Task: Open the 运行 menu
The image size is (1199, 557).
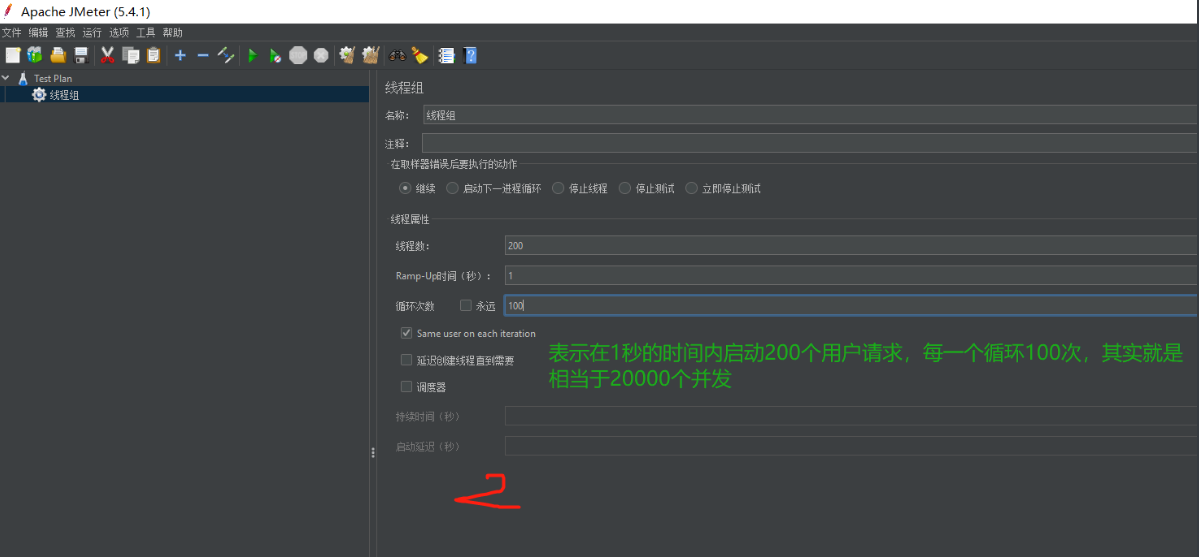Action: click(x=92, y=33)
